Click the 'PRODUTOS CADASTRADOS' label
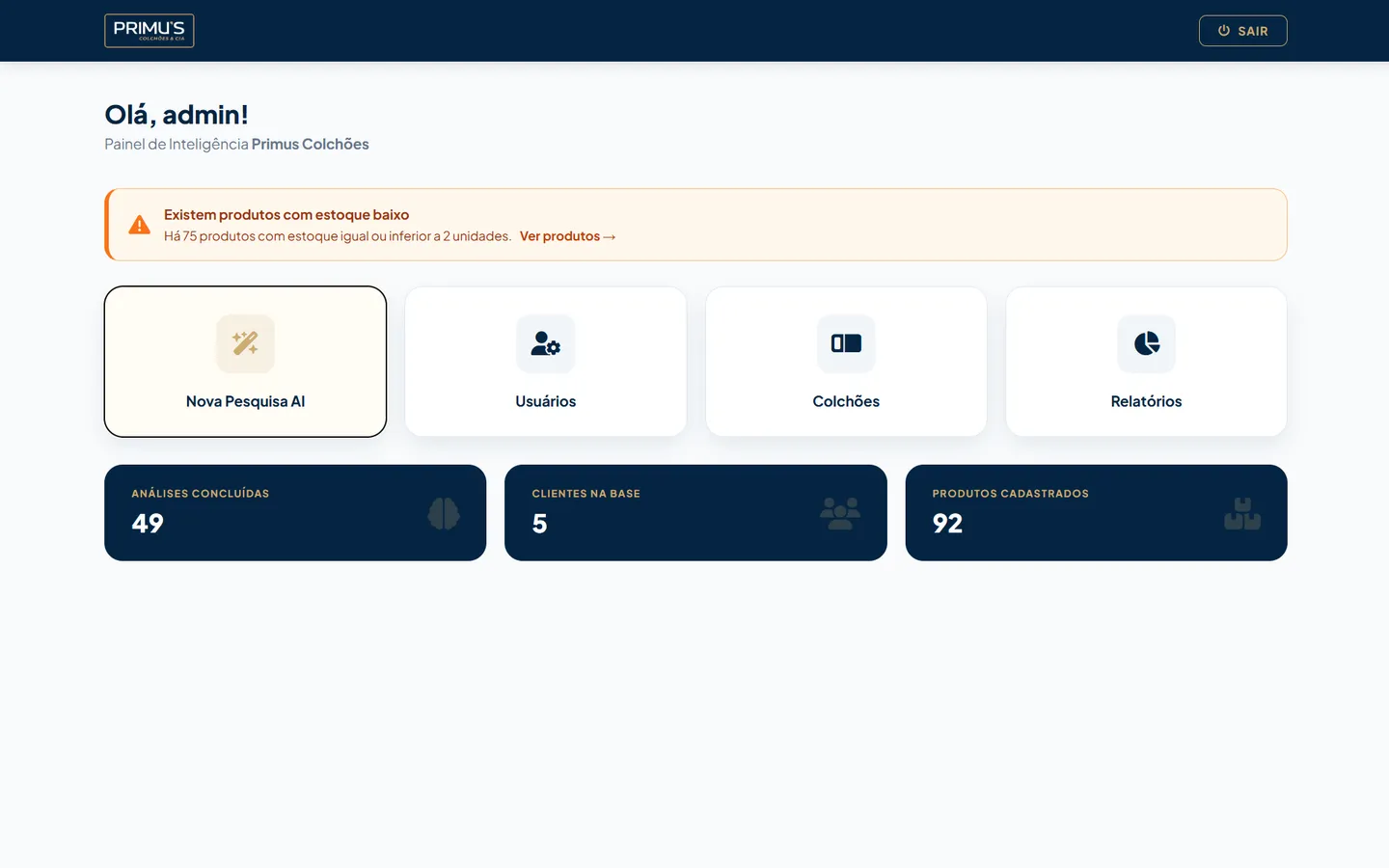 click(x=1010, y=494)
